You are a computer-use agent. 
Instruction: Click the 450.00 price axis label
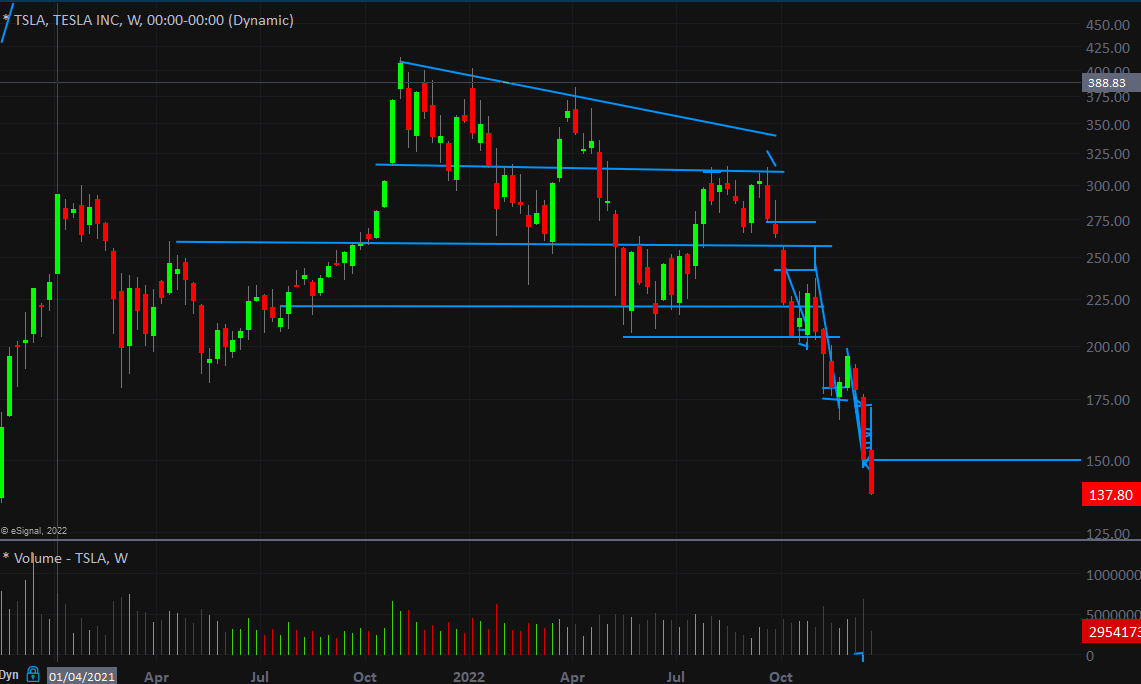pyautogui.click(x=1108, y=25)
